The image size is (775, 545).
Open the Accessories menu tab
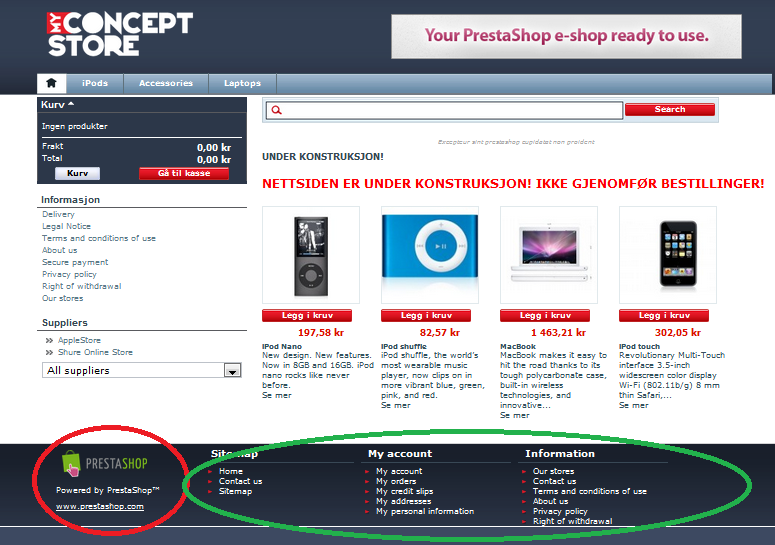click(166, 83)
